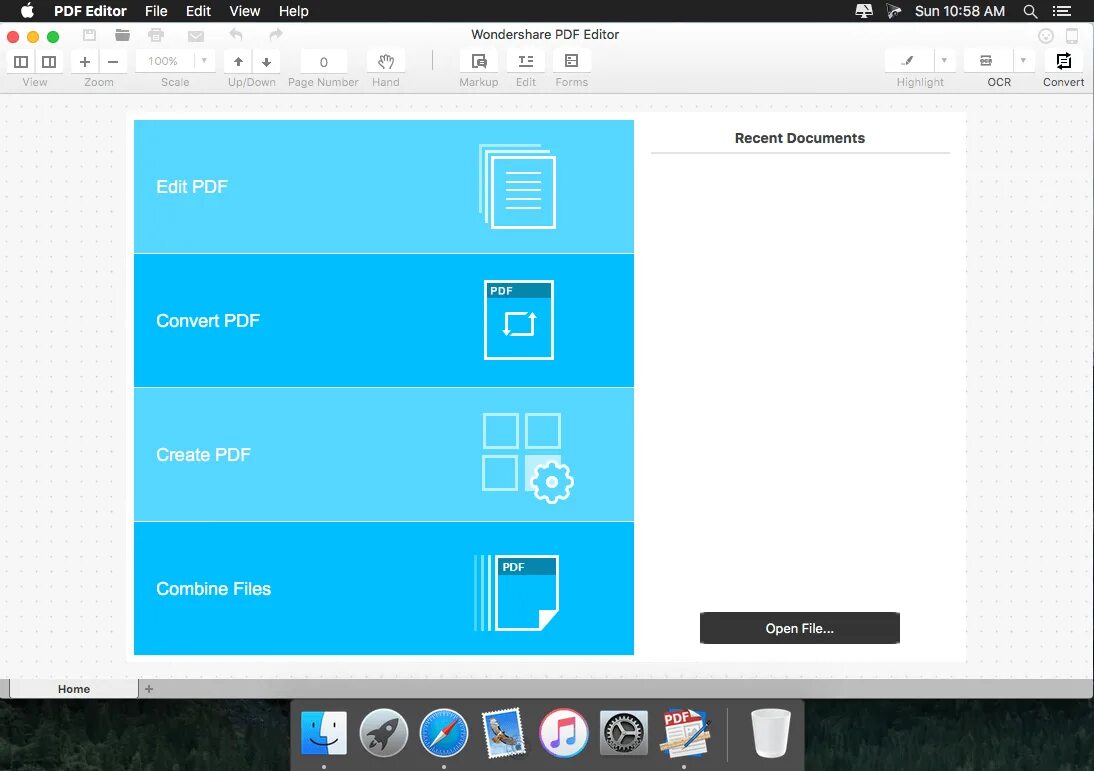Screen dimensions: 1094x771
Task: Click the Recent Documents heading
Action: [800, 138]
